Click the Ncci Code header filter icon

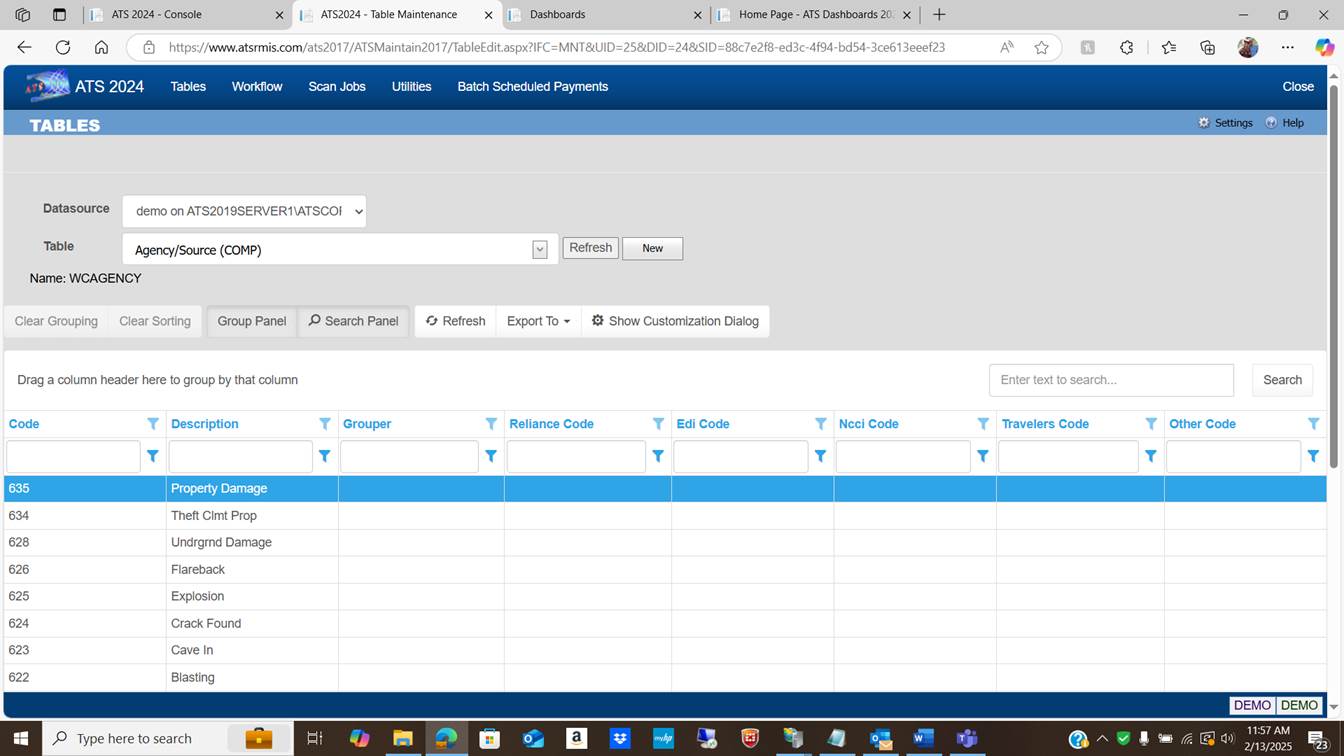click(x=983, y=424)
